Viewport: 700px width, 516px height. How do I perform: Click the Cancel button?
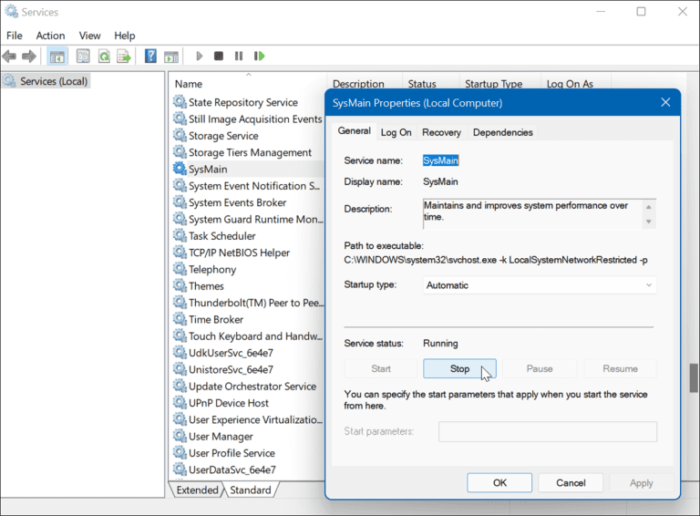(x=571, y=483)
